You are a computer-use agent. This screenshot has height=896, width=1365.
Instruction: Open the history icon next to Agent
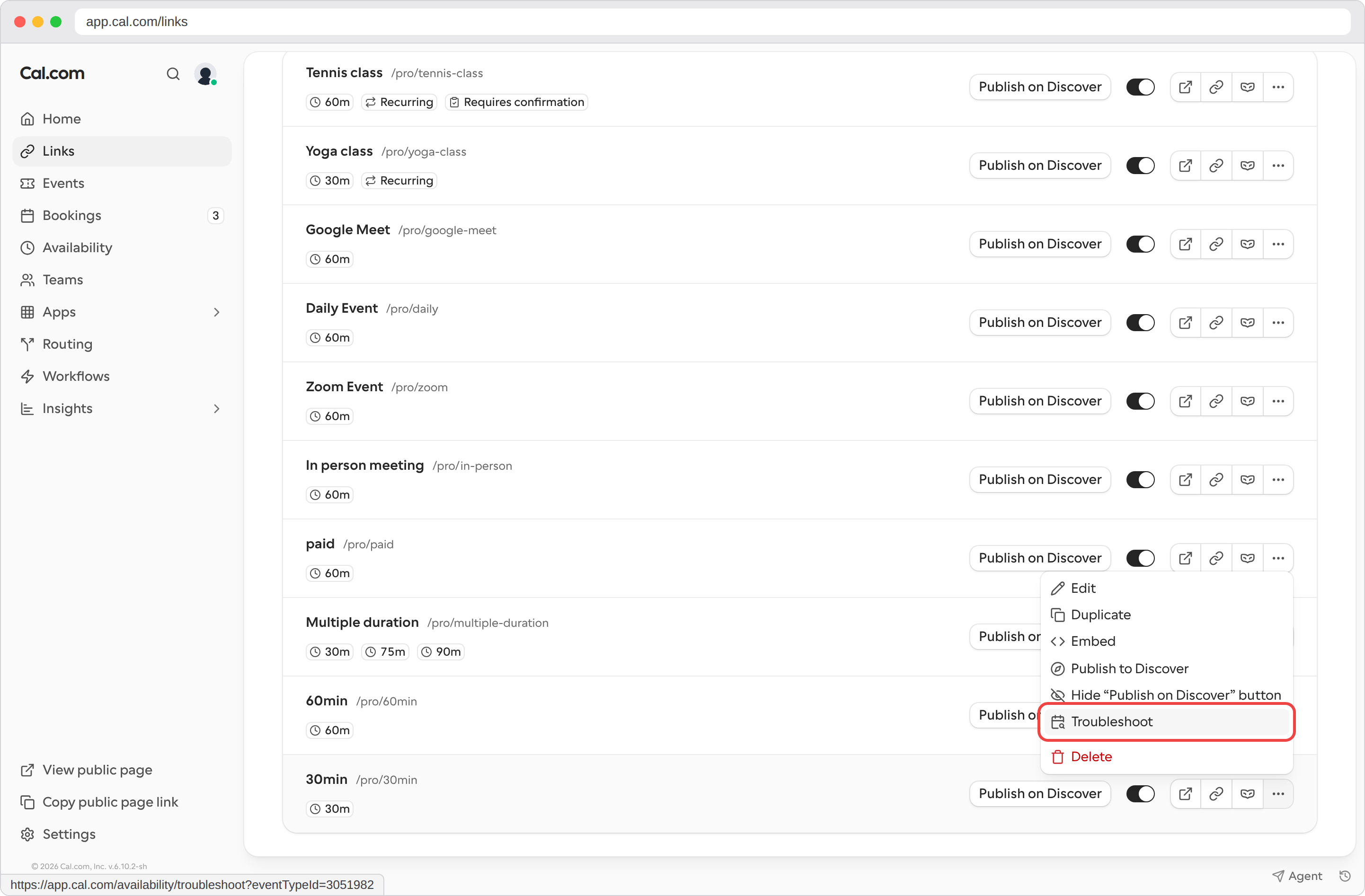click(1345, 875)
